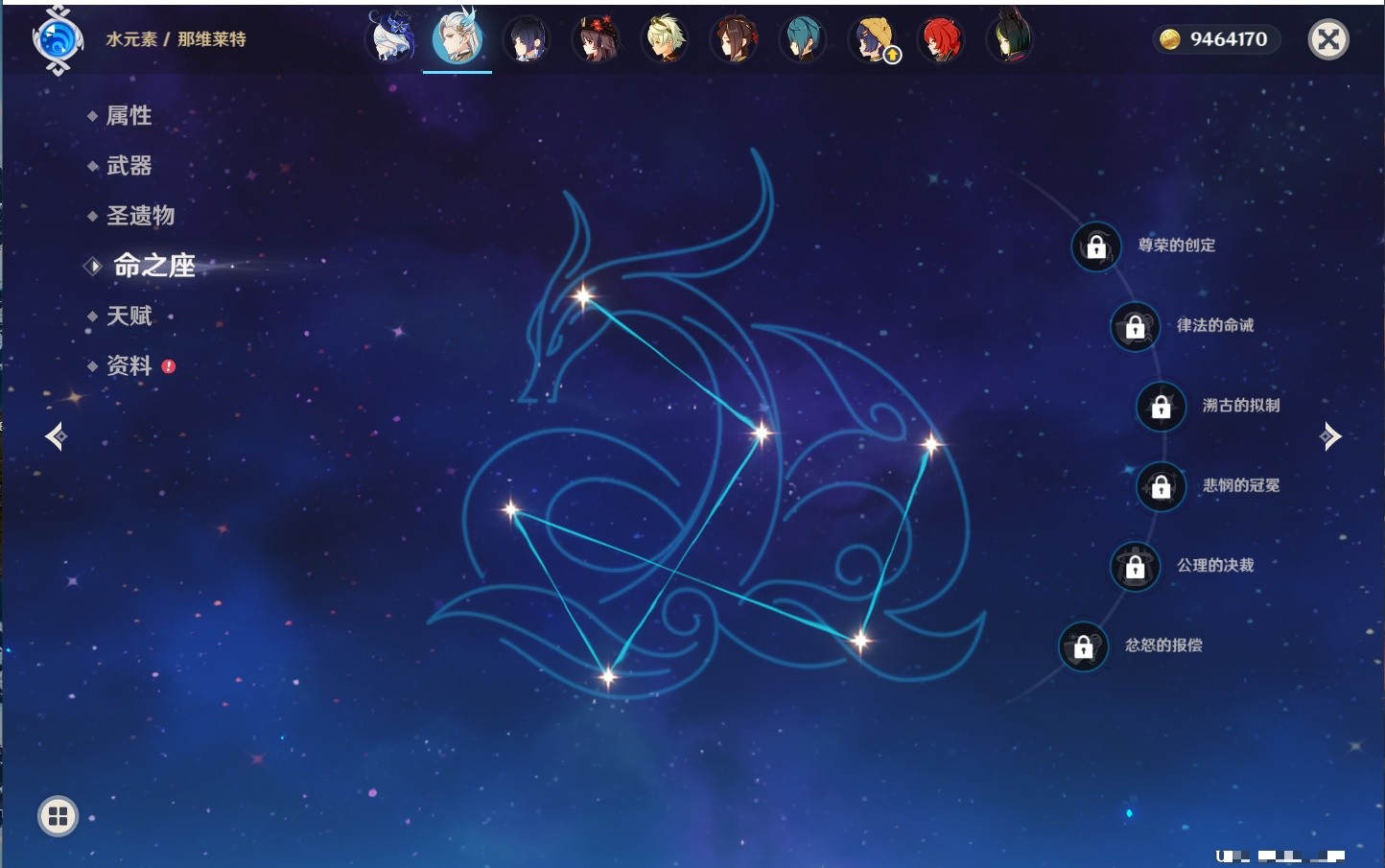
Task: Open the four-square grid menu button
Action: pyautogui.click(x=58, y=816)
